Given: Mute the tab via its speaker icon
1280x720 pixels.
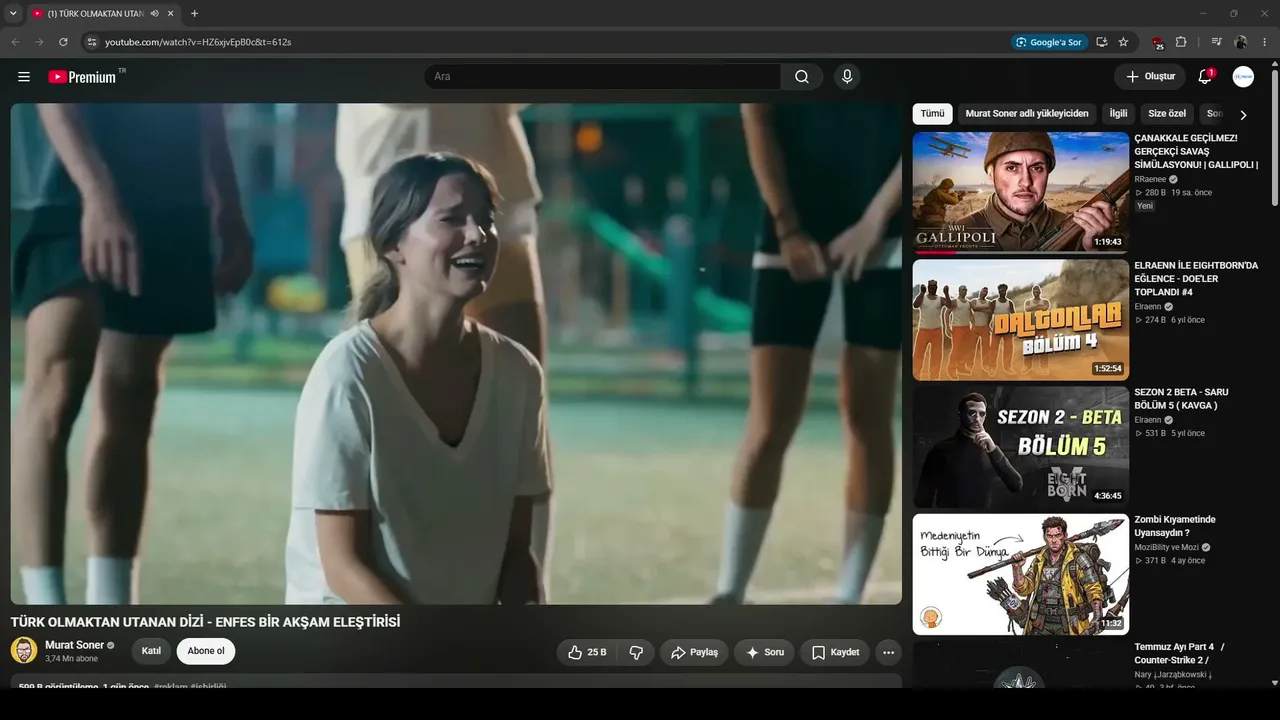Looking at the screenshot, I should pos(155,14).
